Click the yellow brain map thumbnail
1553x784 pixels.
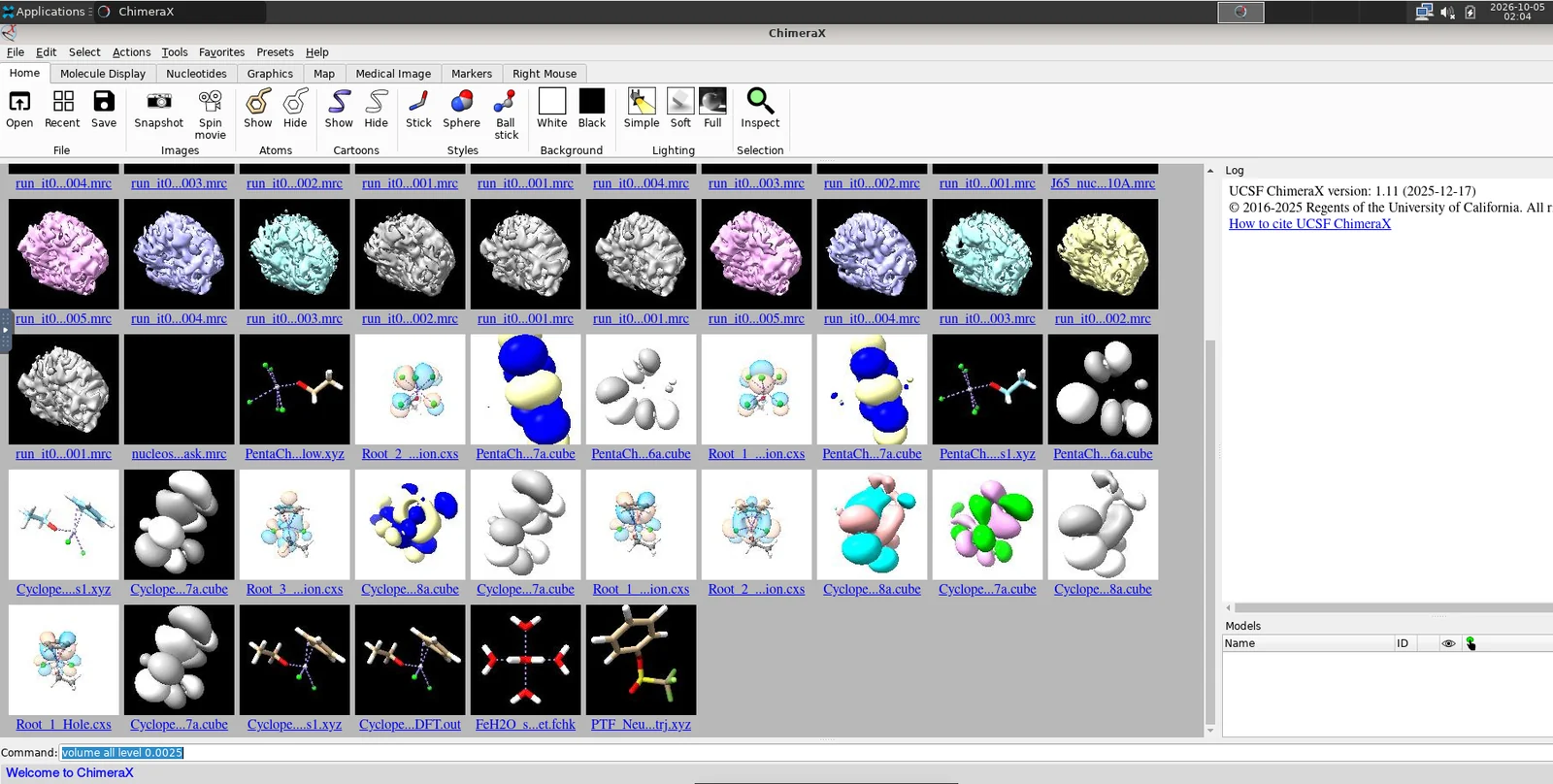click(1103, 254)
